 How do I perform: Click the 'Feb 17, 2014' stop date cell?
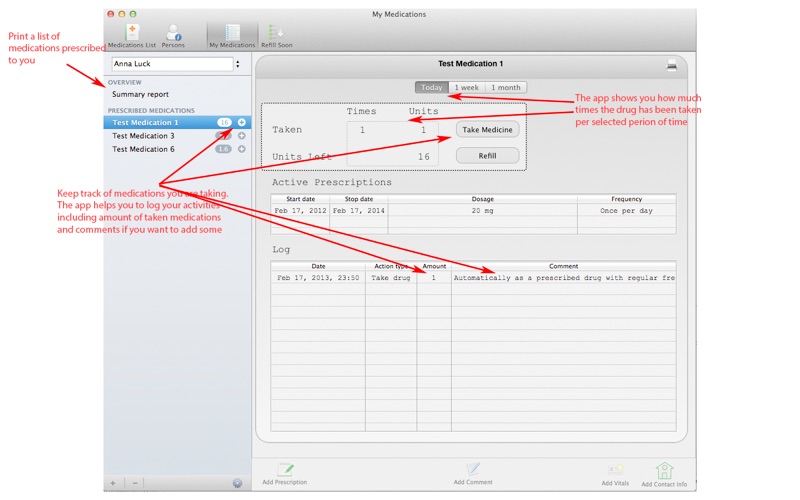(x=359, y=210)
